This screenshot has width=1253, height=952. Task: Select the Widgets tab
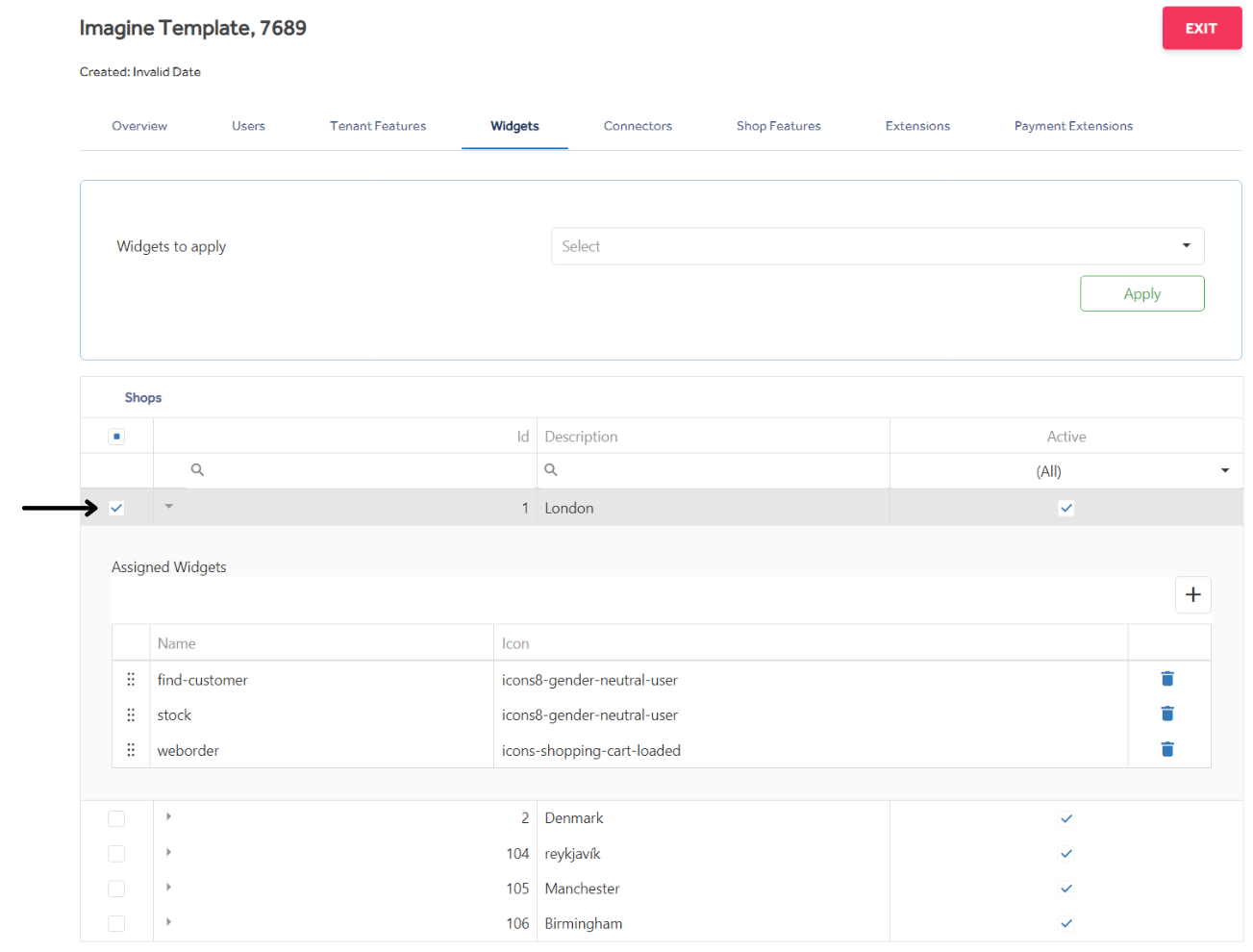(x=514, y=126)
